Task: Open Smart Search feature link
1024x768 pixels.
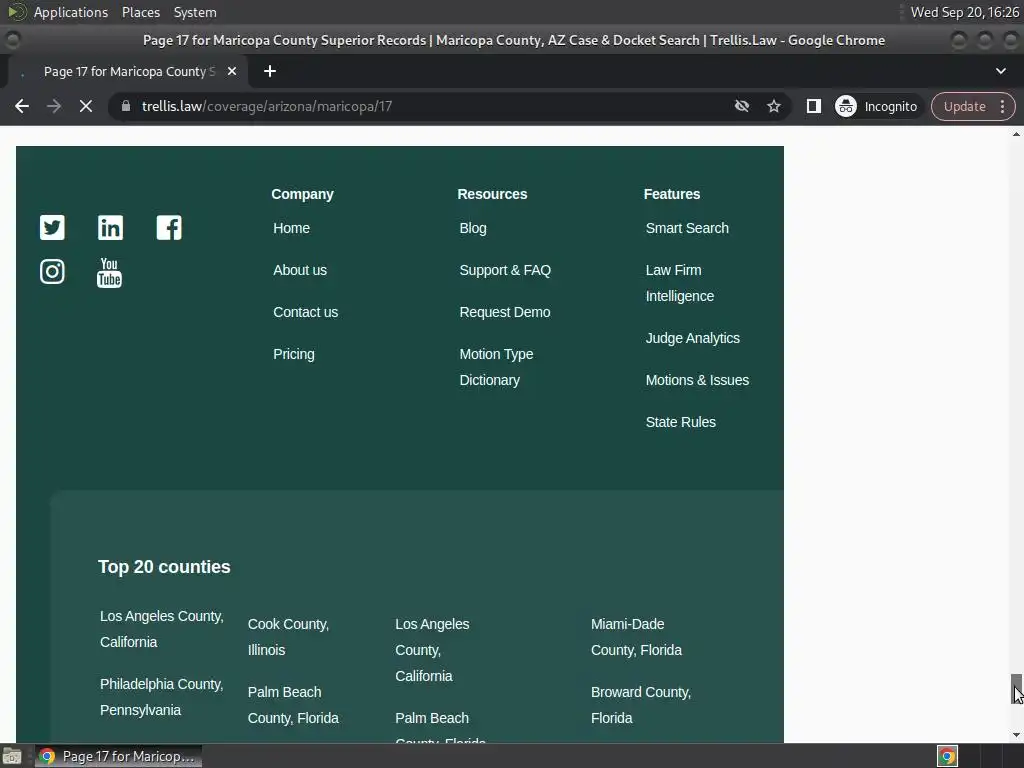Action: [x=687, y=228]
